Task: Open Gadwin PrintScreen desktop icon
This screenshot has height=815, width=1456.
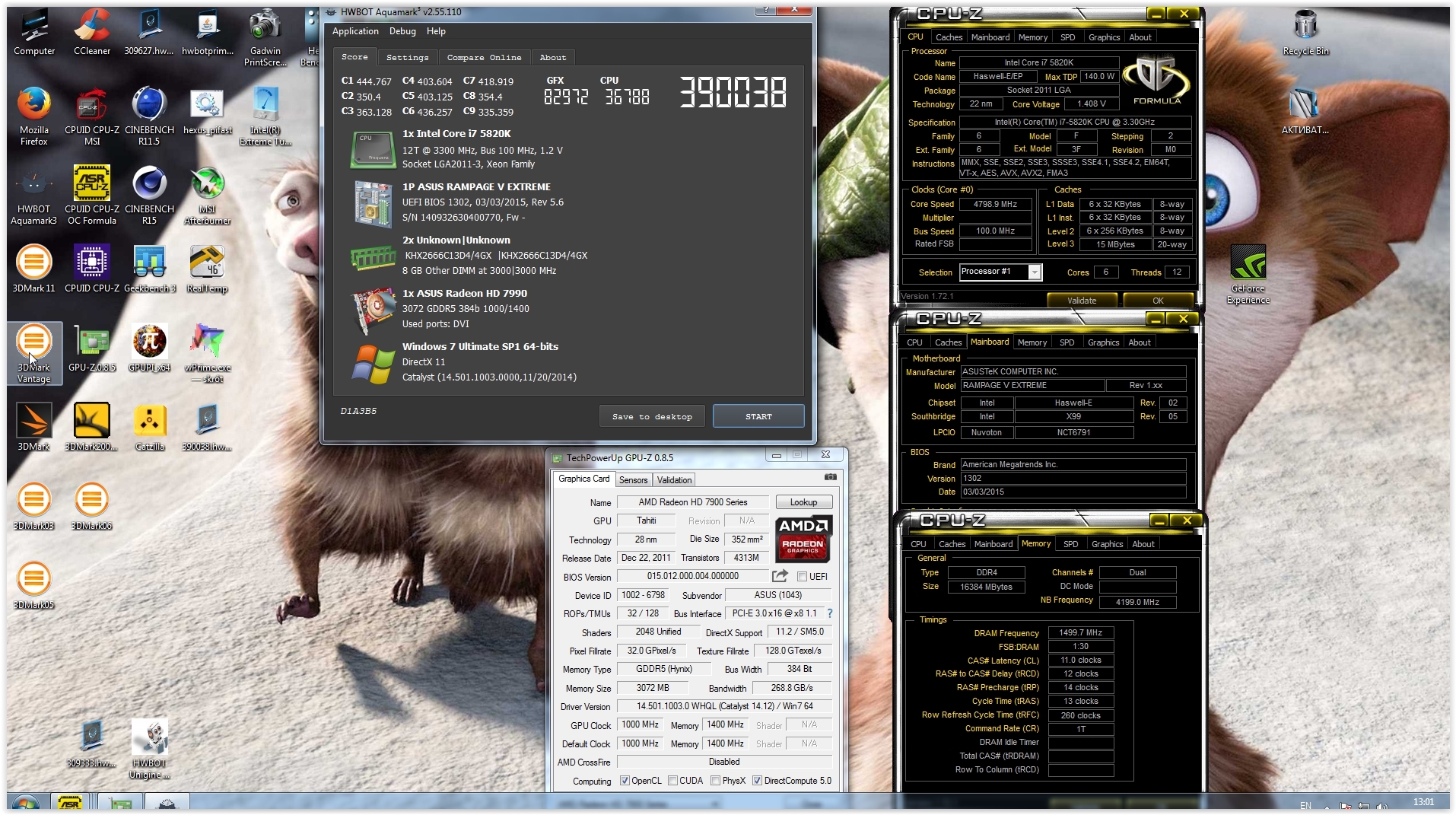Action: pos(265,38)
